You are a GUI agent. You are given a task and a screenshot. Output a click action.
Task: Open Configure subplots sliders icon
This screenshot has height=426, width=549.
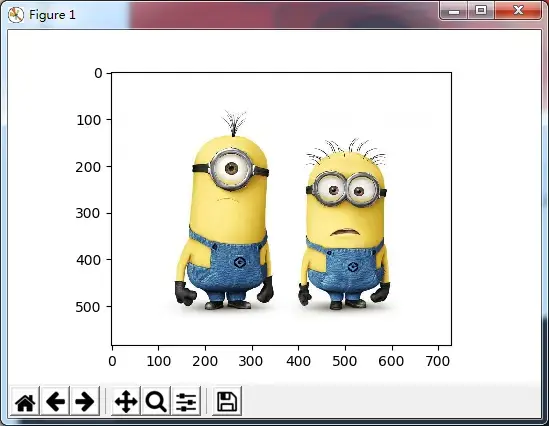tap(186, 401)
